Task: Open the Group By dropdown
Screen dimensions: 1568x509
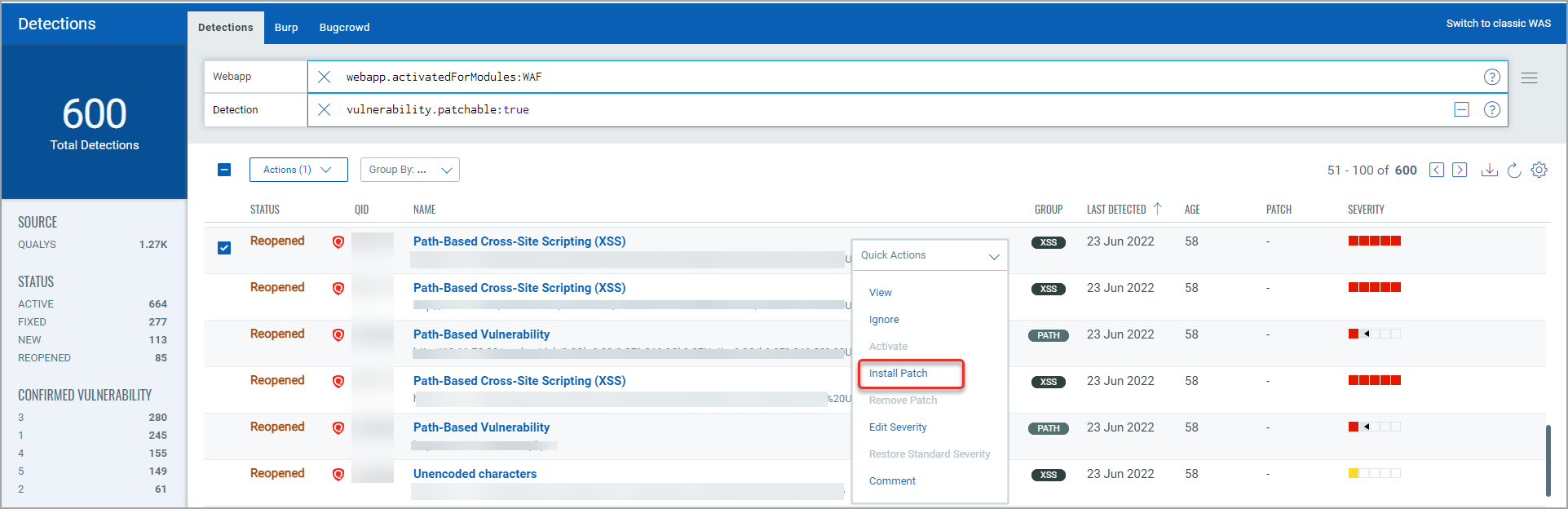Action: (409, 170)
